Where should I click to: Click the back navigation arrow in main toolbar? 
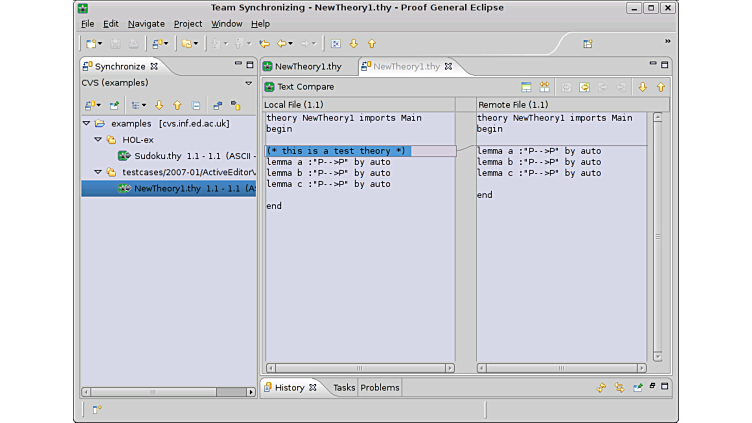tap(285, 44)
